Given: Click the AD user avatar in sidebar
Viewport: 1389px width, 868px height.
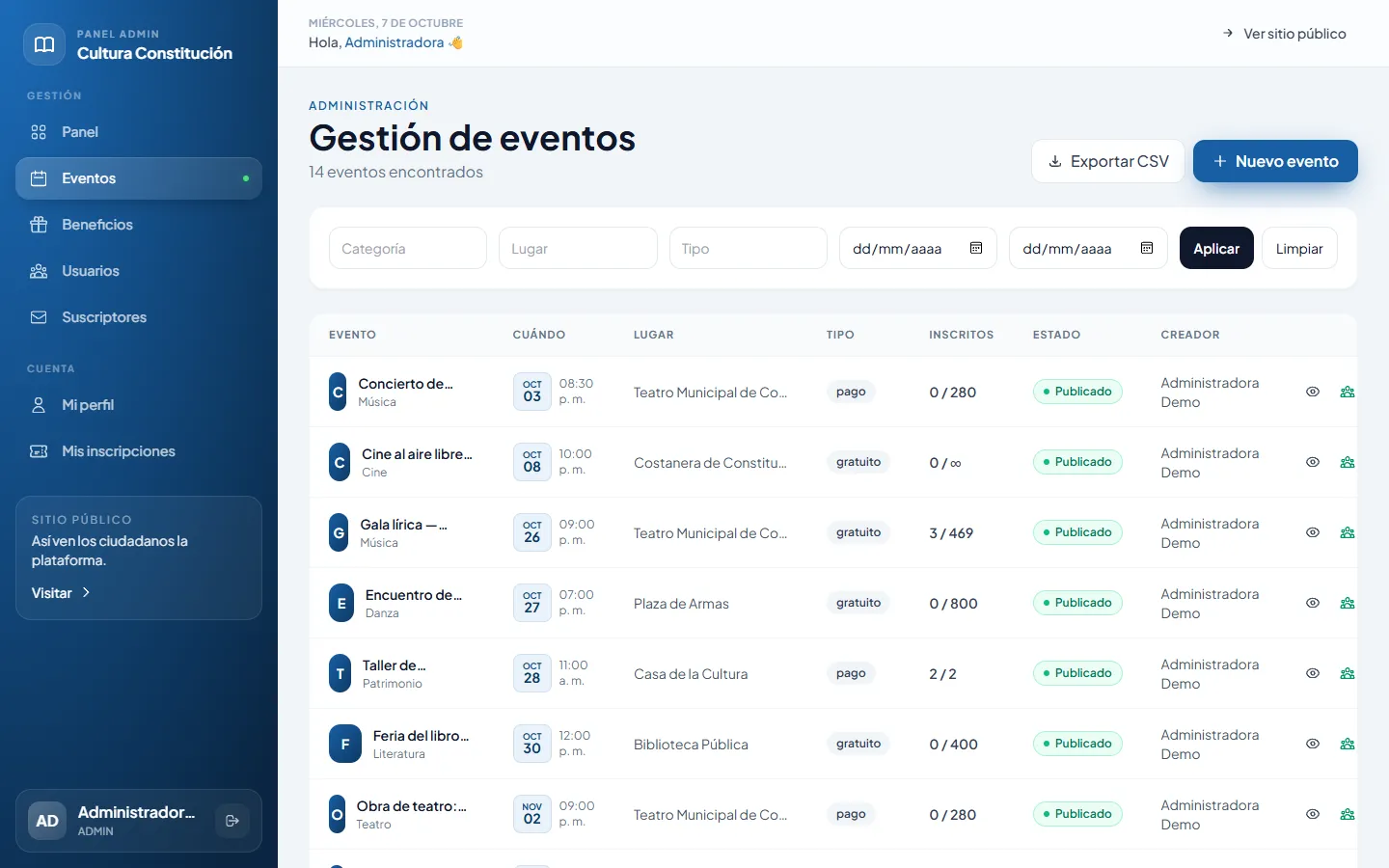Looking at the screenshot, I should pyautogui.click(x=47, y=821).
